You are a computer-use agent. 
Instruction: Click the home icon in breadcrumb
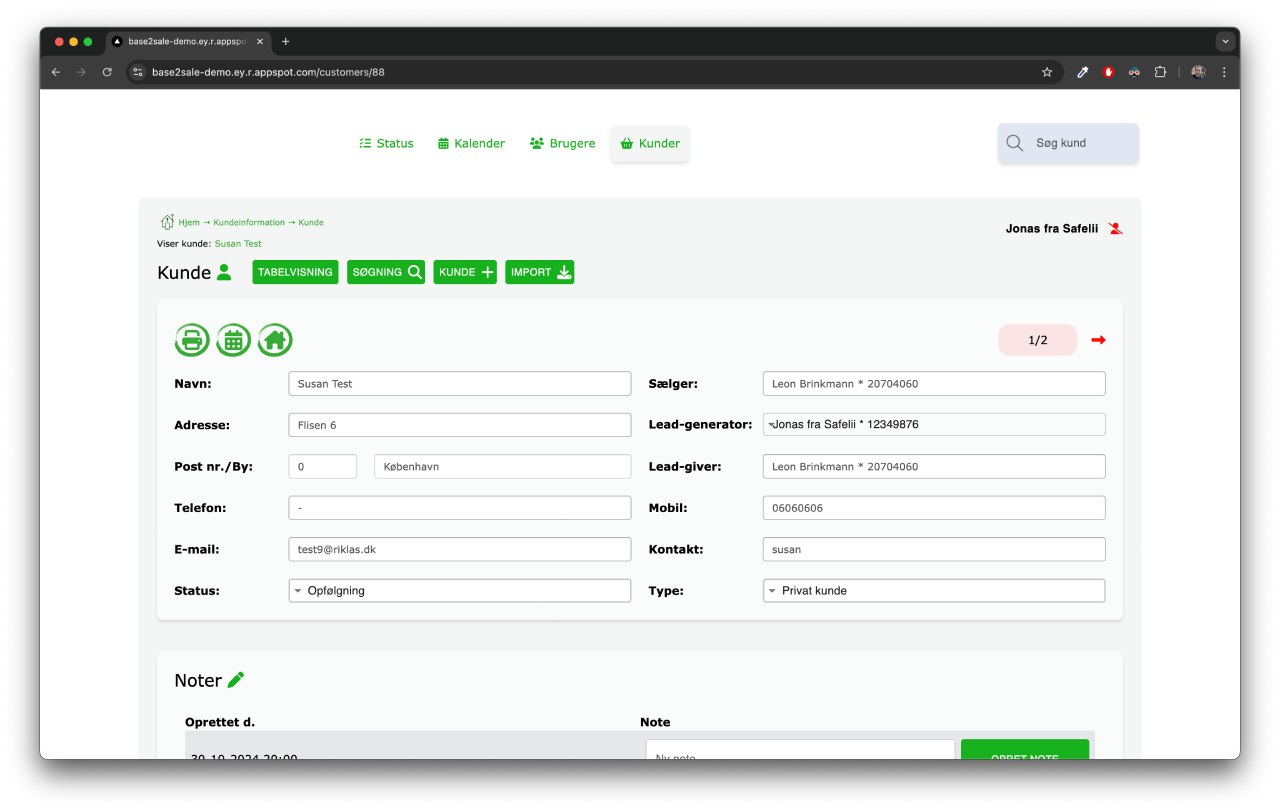(x=167, y=222)
